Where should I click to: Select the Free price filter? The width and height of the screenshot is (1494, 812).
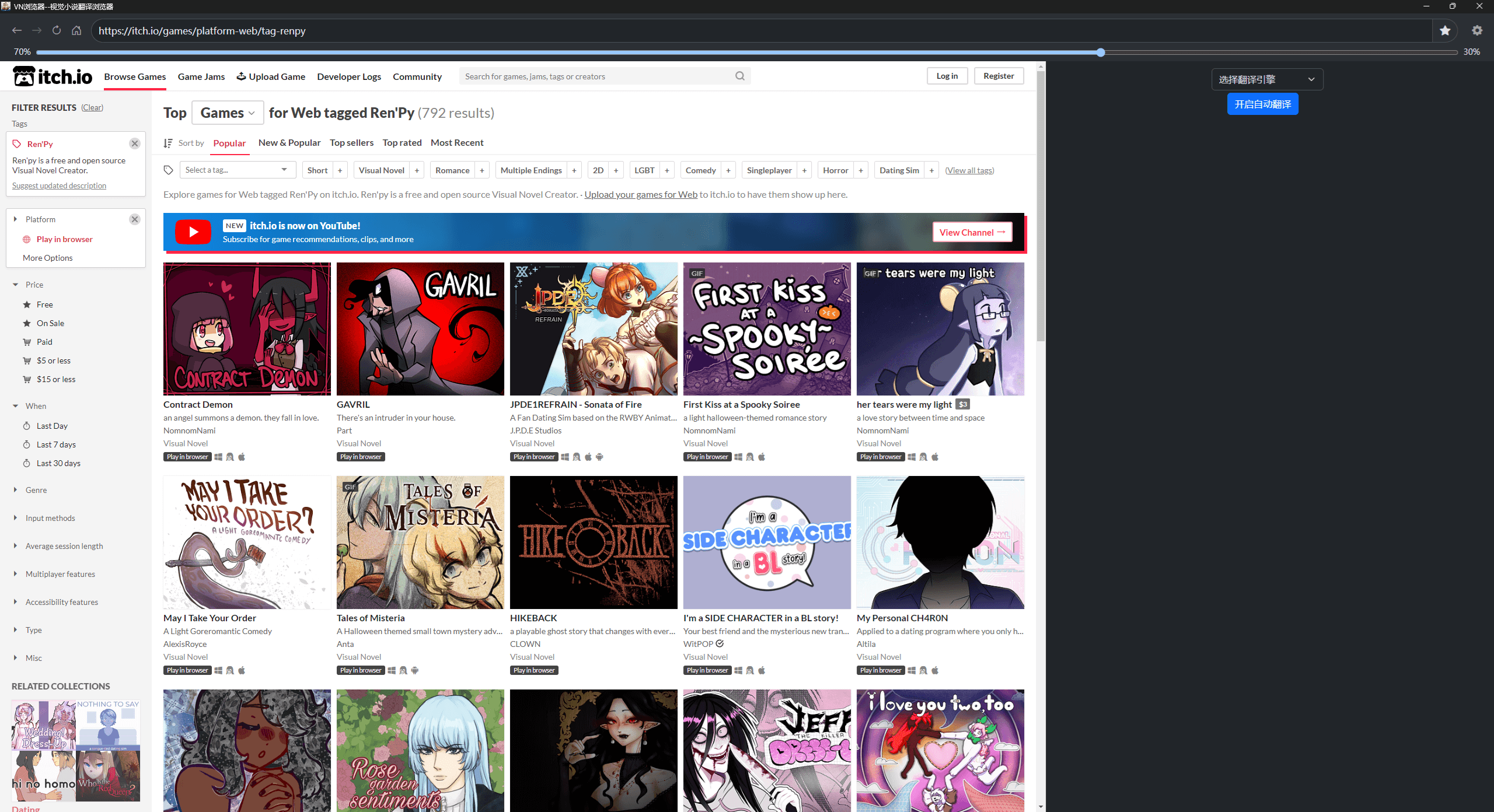pos(44,304)
